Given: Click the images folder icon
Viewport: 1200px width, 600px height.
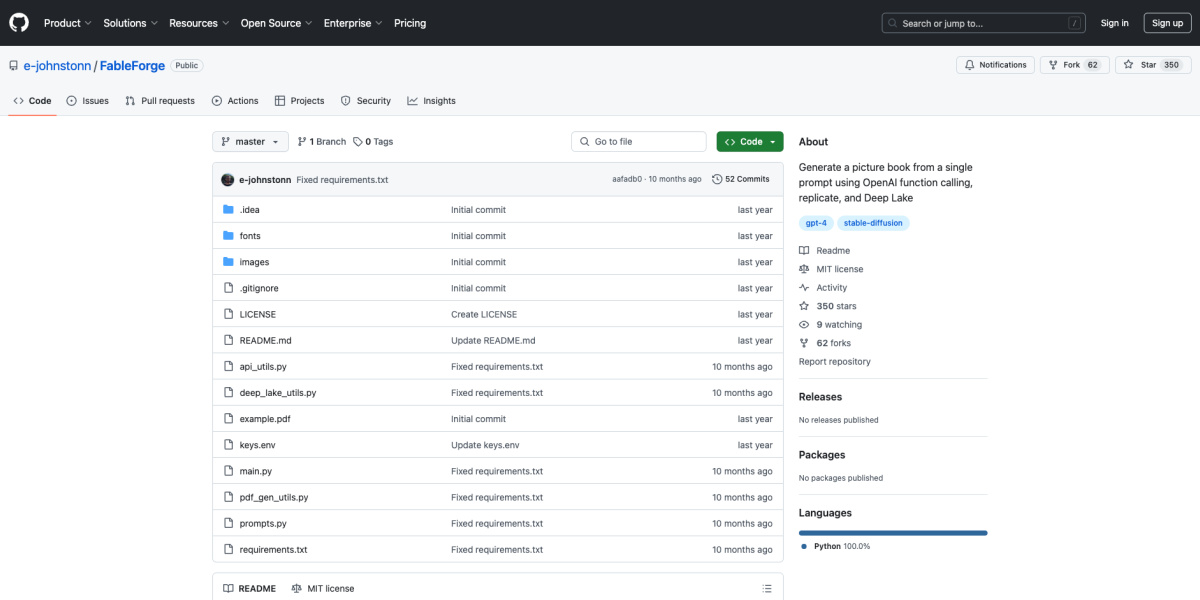Looking at the screenshot, I should click(x=229, y=262).
